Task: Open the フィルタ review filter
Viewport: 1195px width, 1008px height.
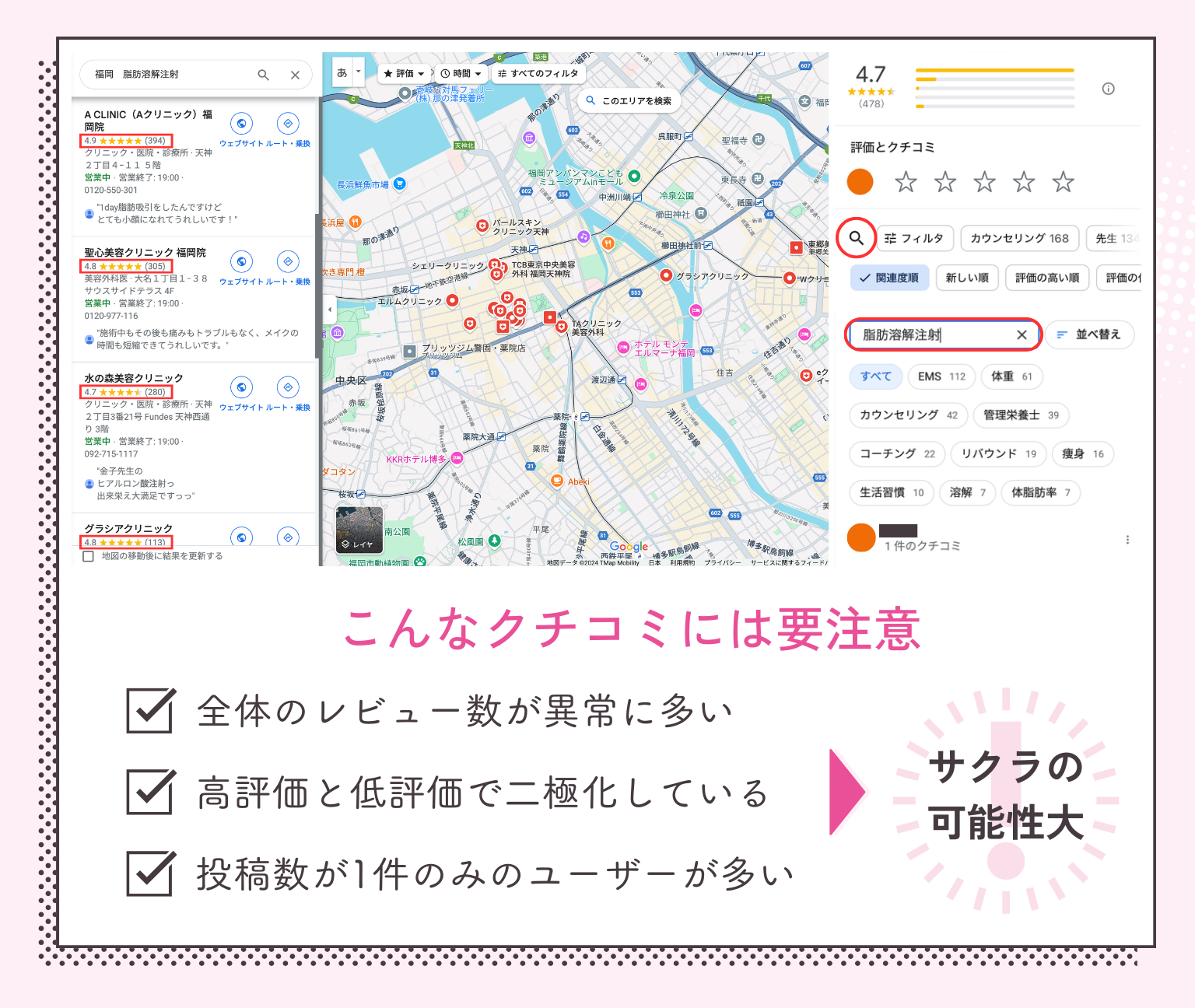Action: pyautogui.click(x=915, y=239)
